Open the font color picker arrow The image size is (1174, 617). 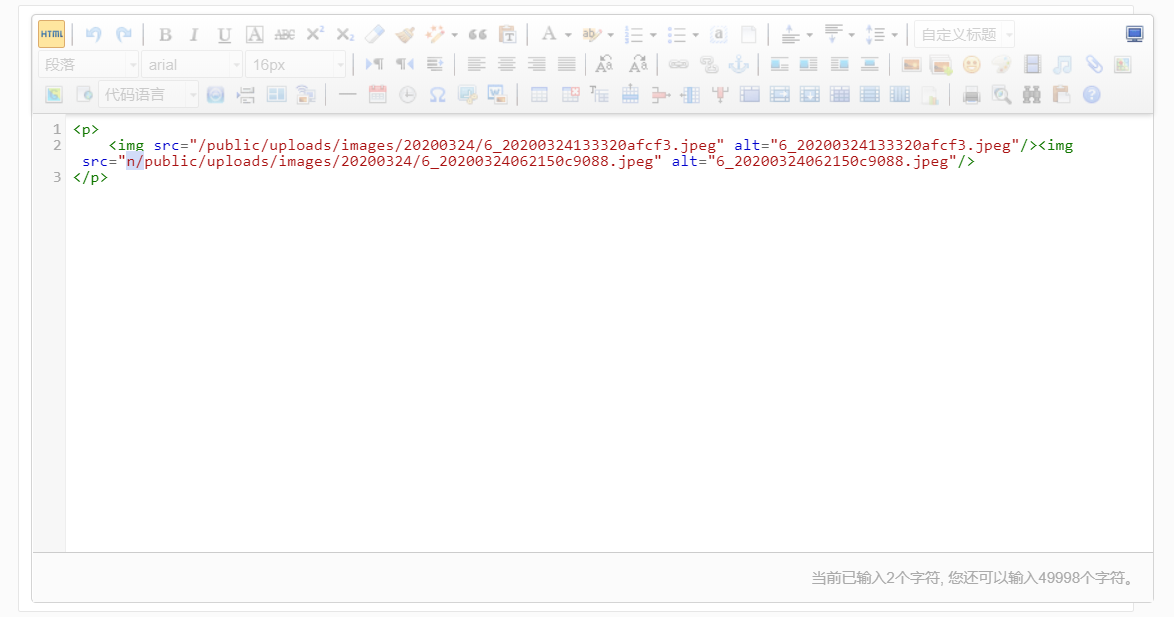coord(568,34)
